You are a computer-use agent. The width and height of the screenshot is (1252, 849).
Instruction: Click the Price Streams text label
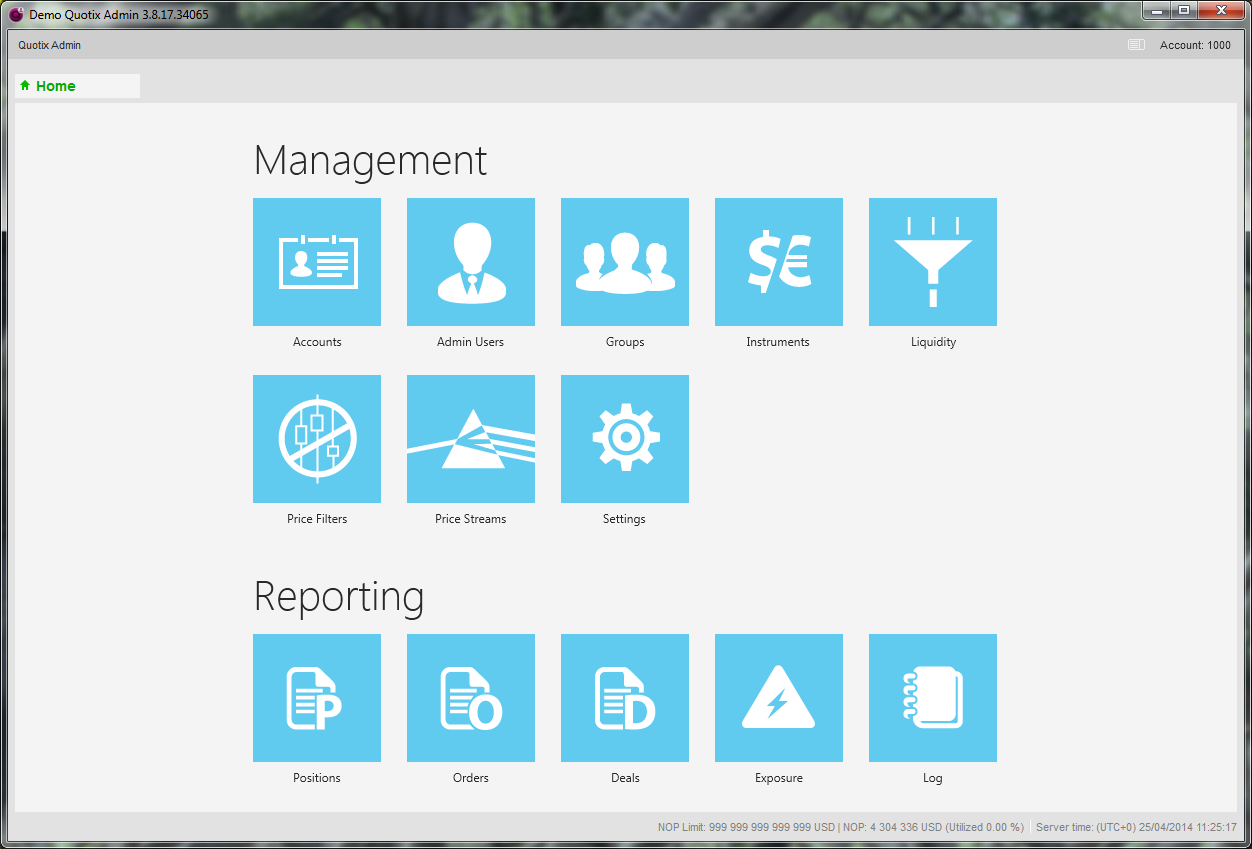pyautogui.click(x=471, y=519)
